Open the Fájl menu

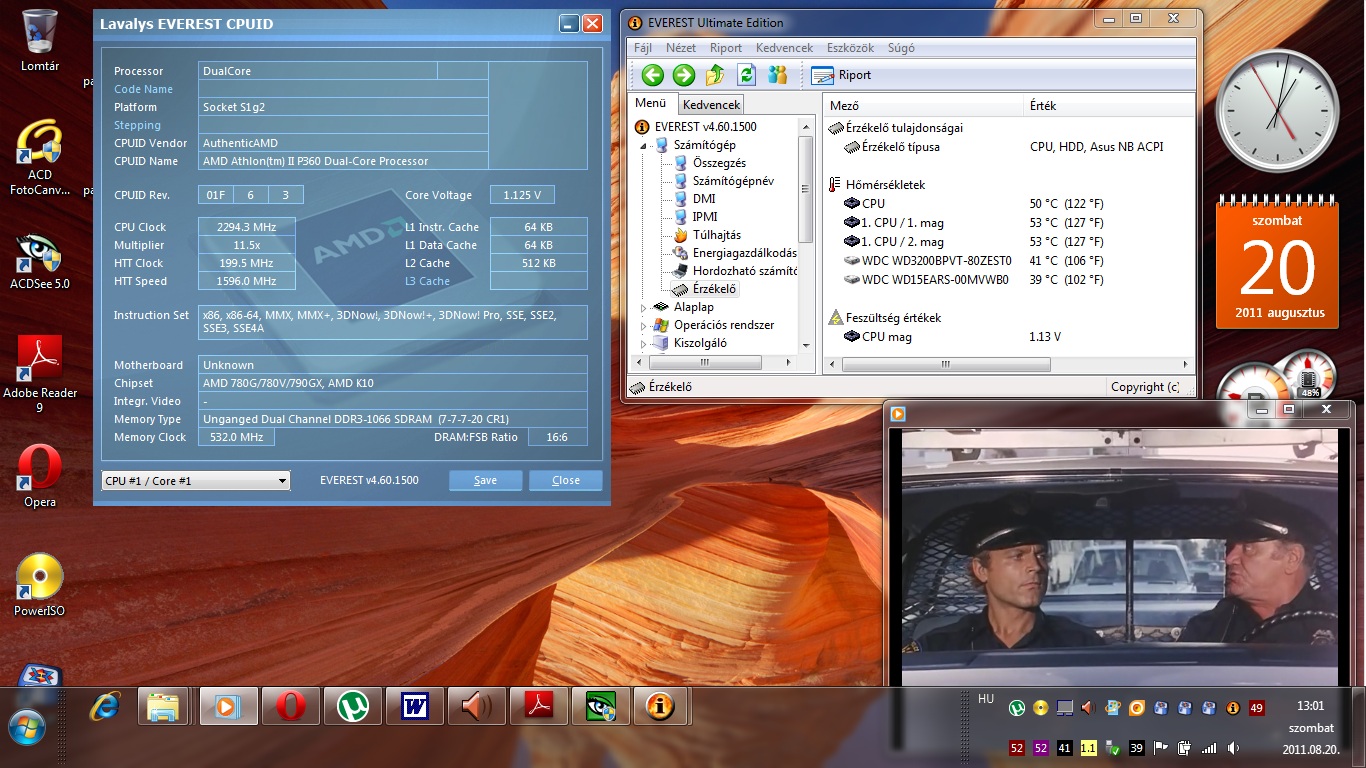tap(643, 48)
